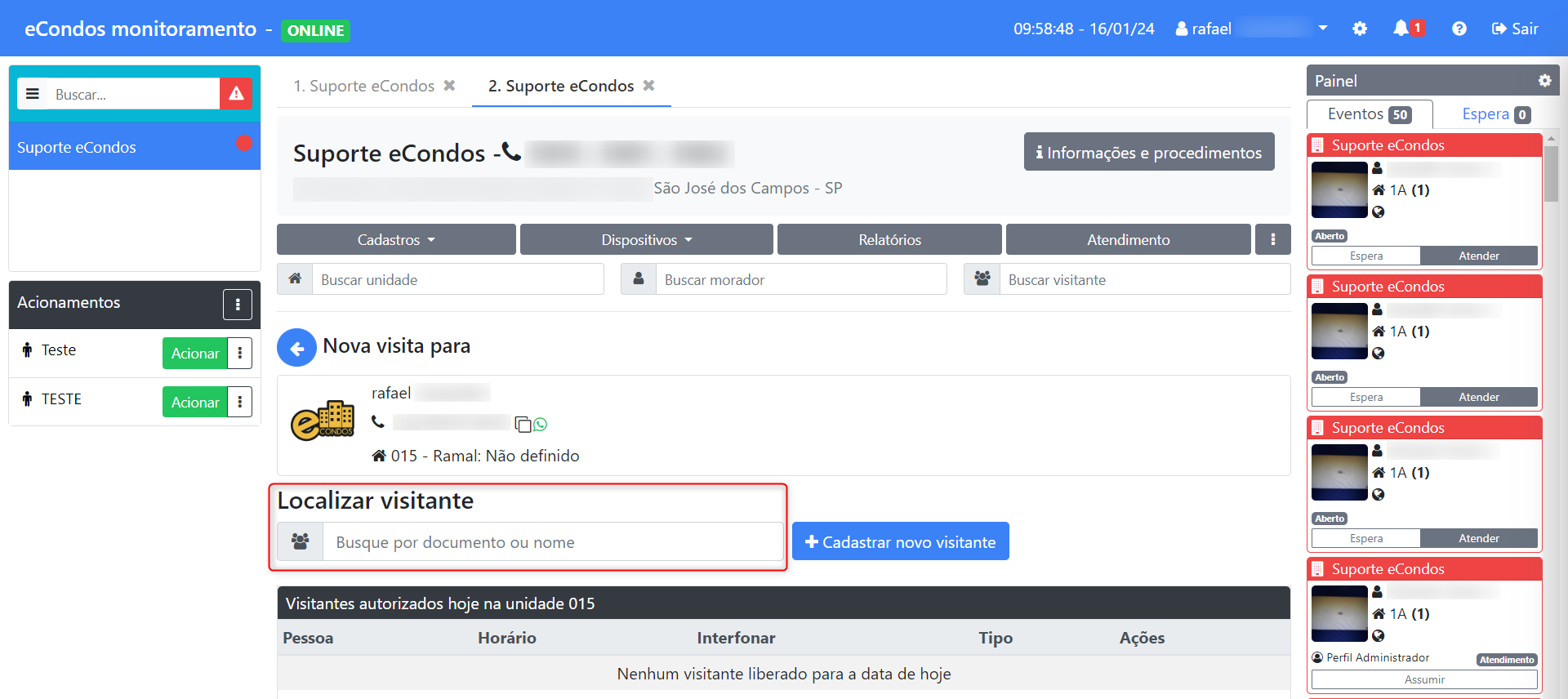Switch to Espera 0 tab

tap(1495, 114)
